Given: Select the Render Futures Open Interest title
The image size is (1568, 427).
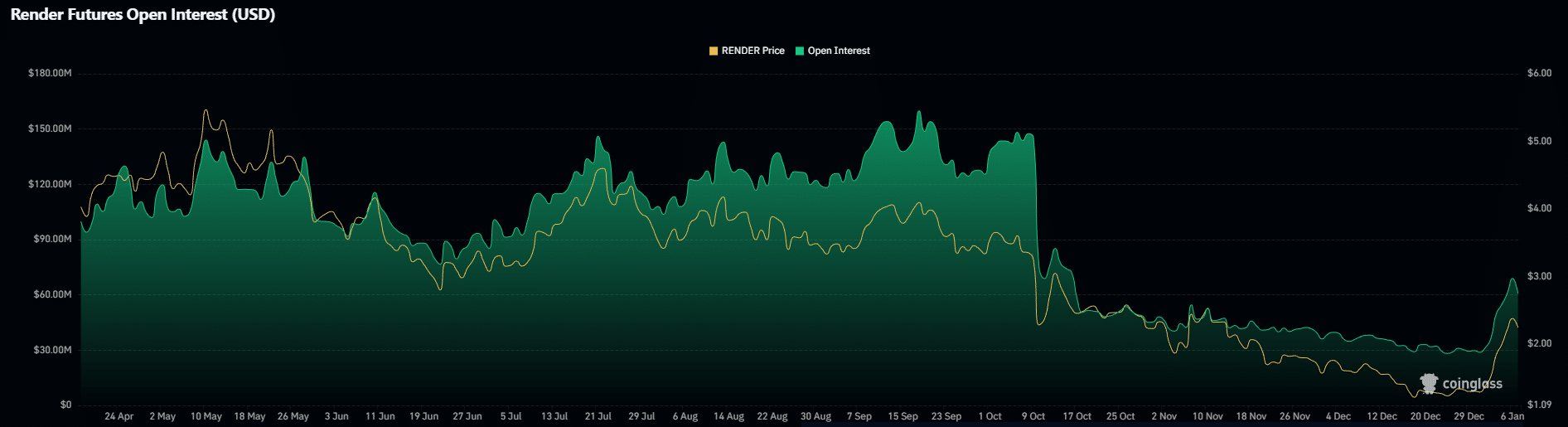Looking at the screenshot, I should [143, 14].
